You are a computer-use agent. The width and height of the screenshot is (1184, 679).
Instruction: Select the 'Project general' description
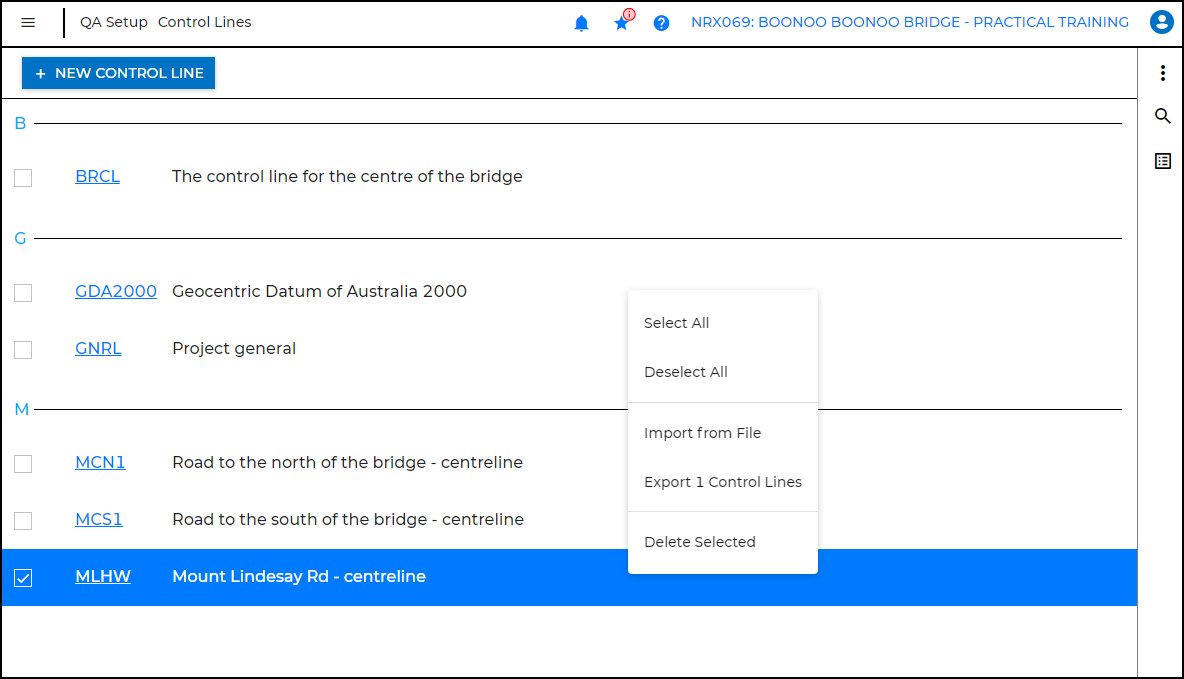pyautogui.click(x=234, y=349)
